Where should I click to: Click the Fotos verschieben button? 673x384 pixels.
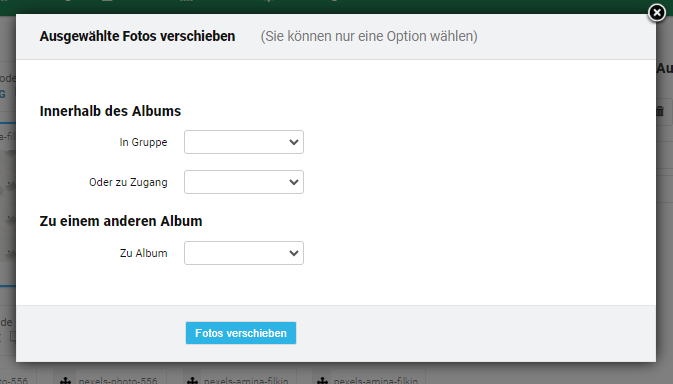(241, 333)
